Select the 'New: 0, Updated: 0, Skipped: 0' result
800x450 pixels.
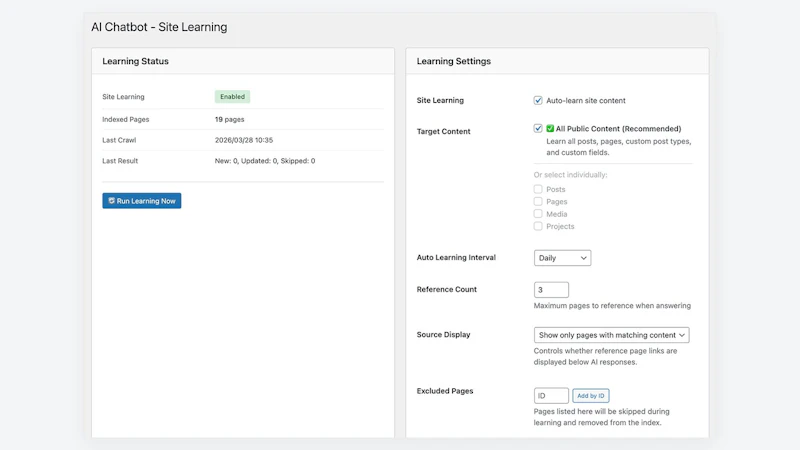tap(265, 161)
